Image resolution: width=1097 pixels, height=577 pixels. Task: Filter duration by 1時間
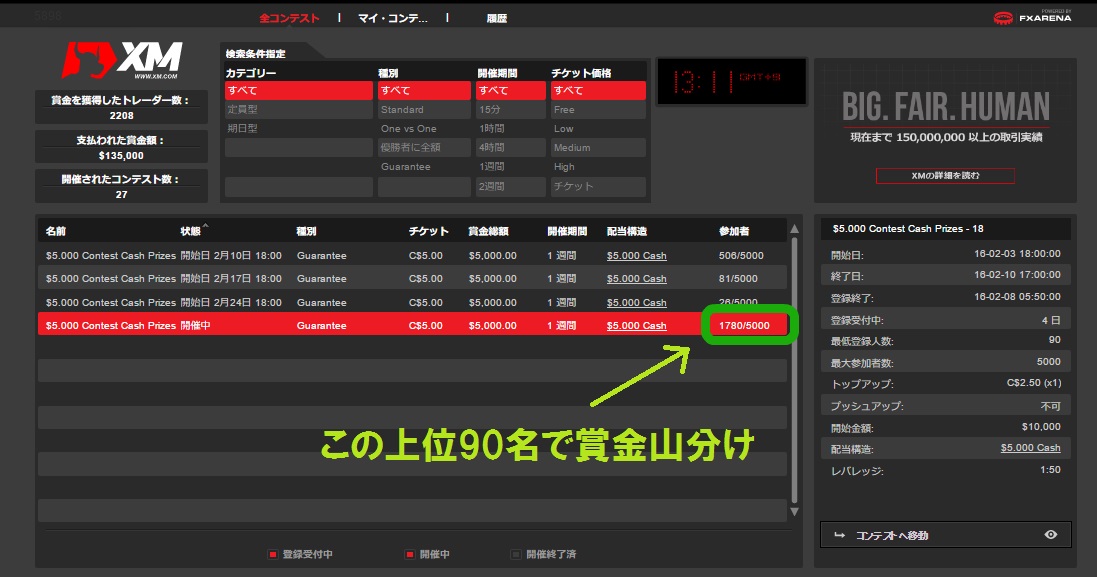[511, 129]
